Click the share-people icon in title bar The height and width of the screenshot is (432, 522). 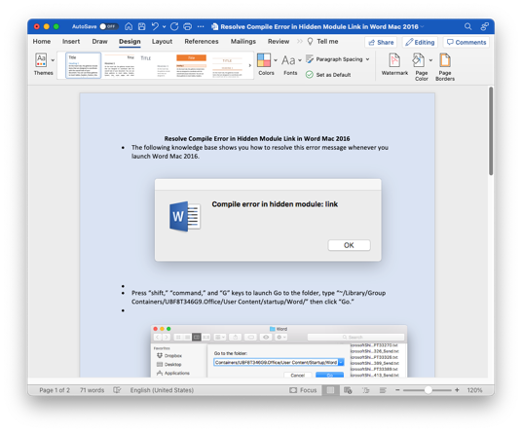(484, 26)
